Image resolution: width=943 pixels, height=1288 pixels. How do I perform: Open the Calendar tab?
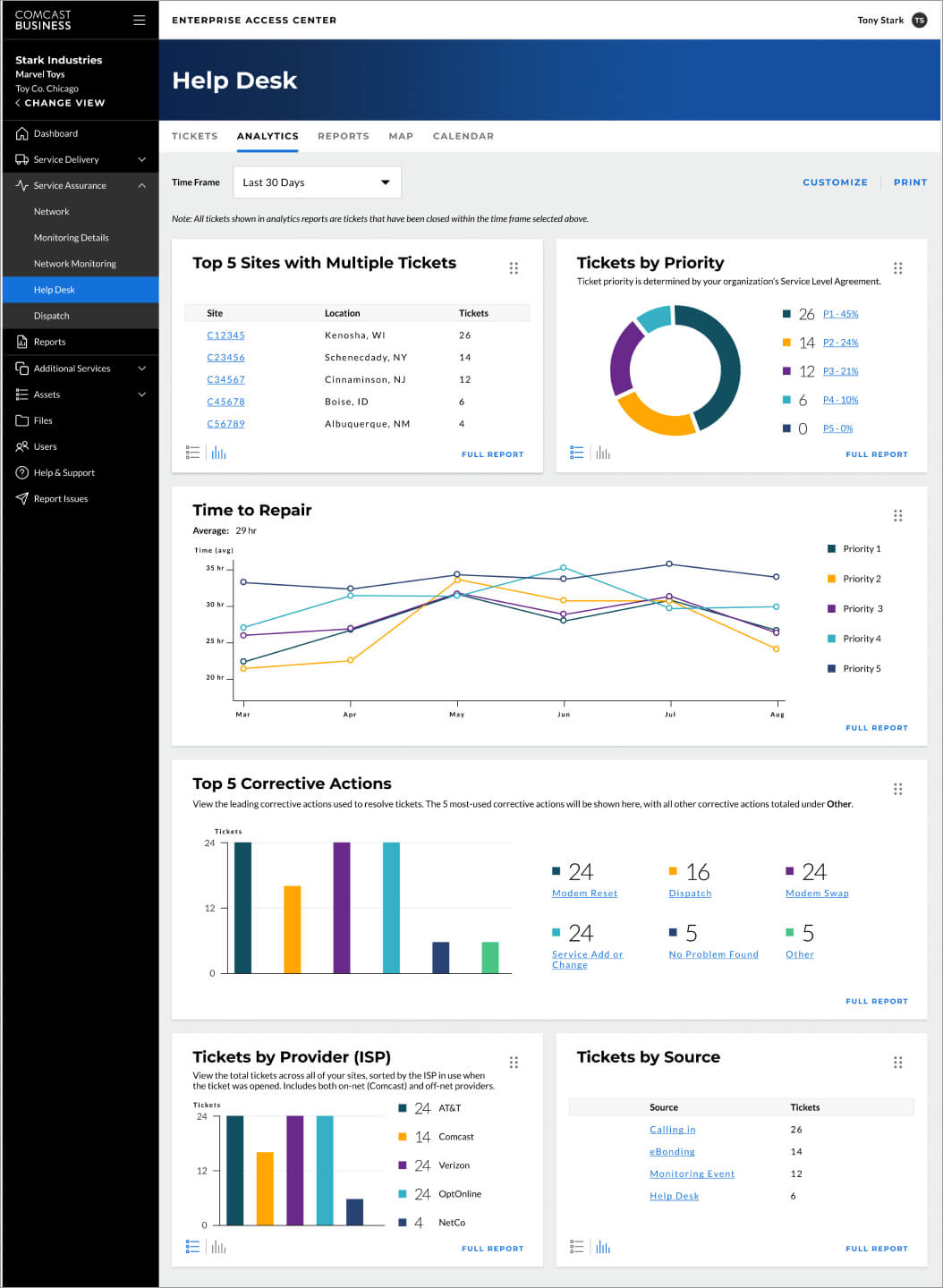pos(463,136)
